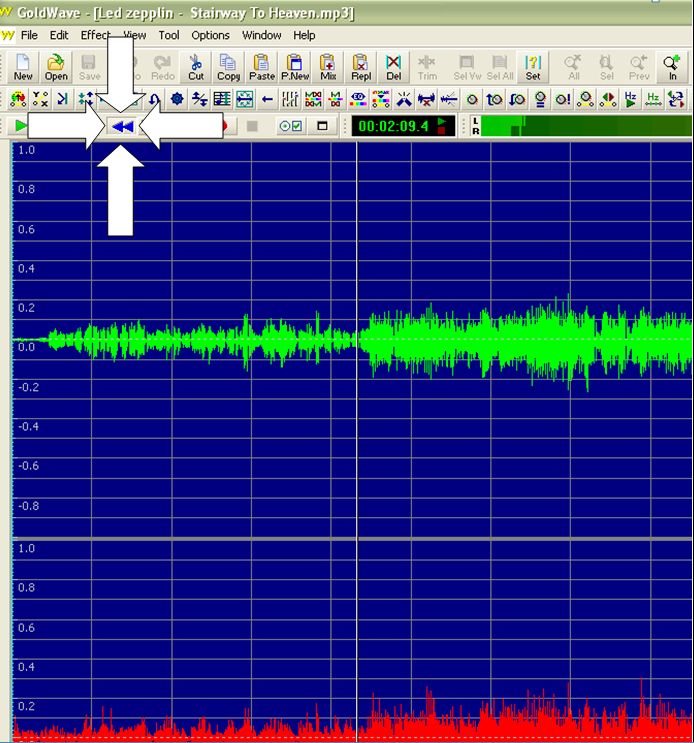Click the Cut scissors button
Image resolution: width=694 pixels, height=743 pixels.
point(196,67)
